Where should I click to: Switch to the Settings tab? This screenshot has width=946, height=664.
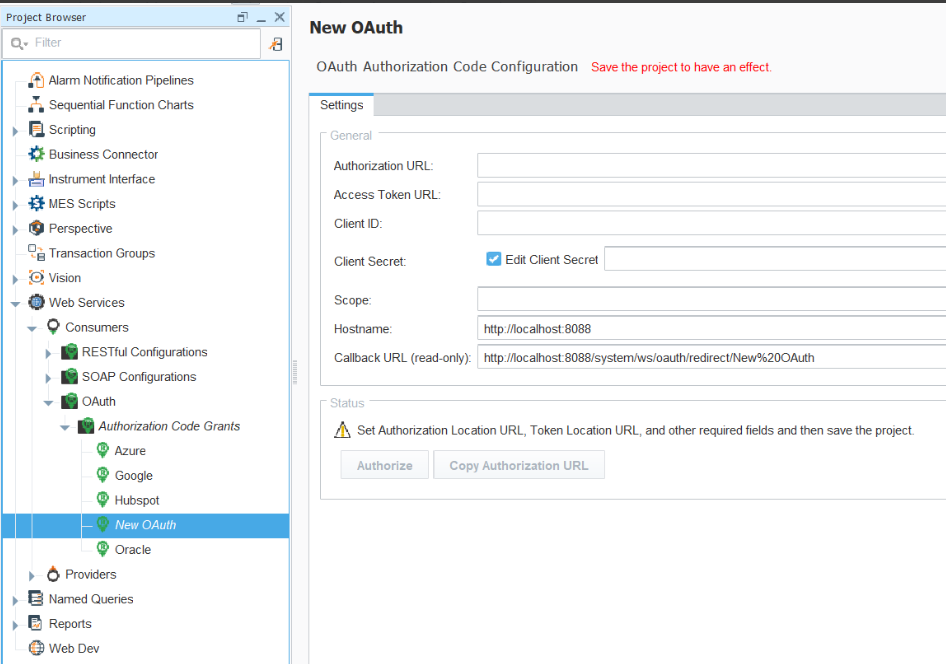point(341,105)
